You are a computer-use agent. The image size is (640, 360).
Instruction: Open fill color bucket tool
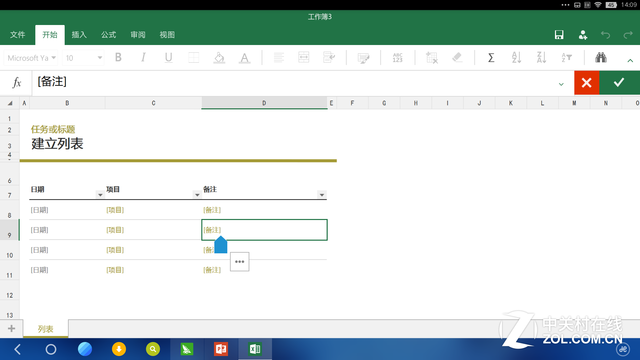[219, 58]
